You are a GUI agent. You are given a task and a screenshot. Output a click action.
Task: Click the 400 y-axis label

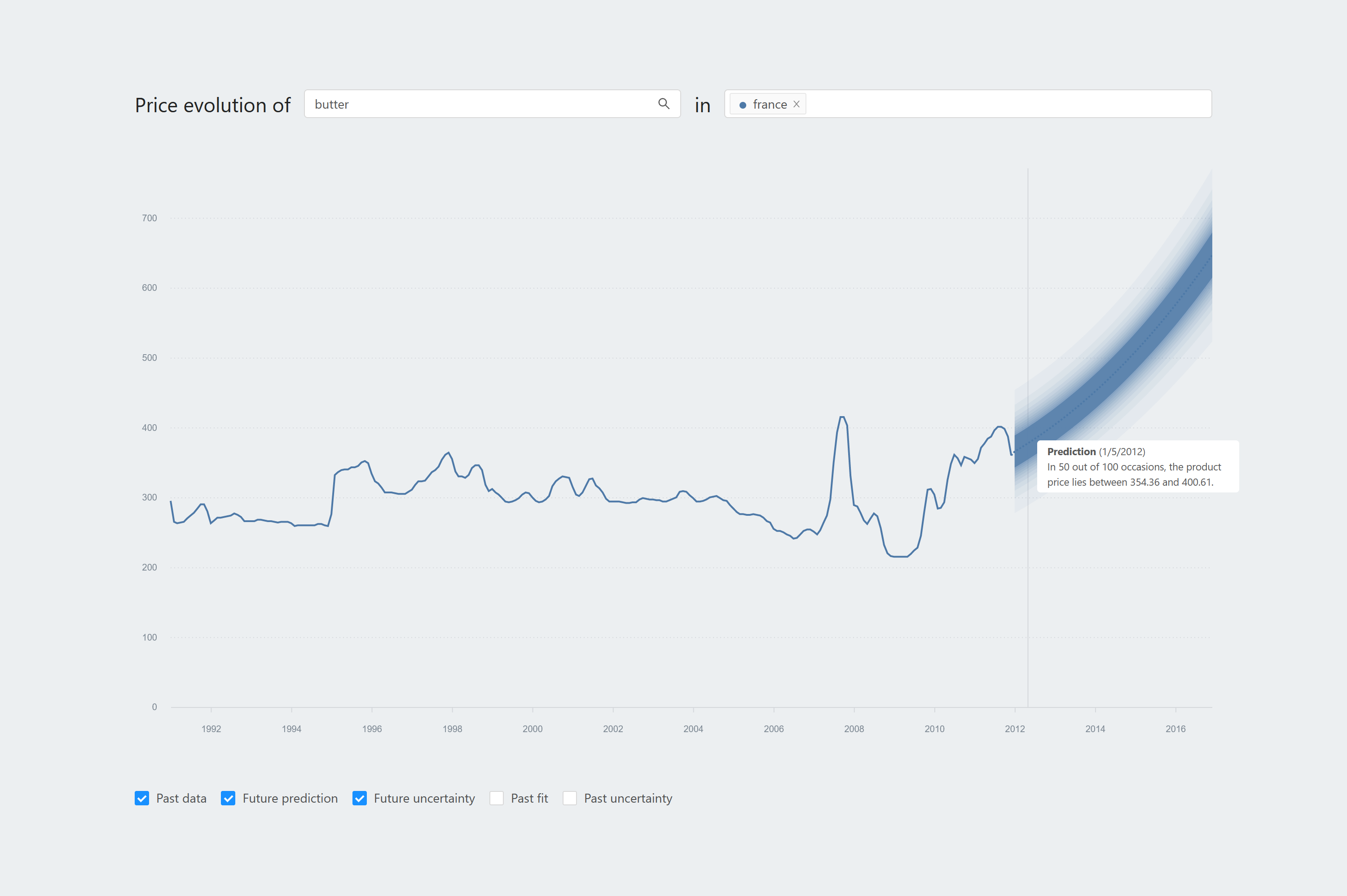[x=149, y=427]
